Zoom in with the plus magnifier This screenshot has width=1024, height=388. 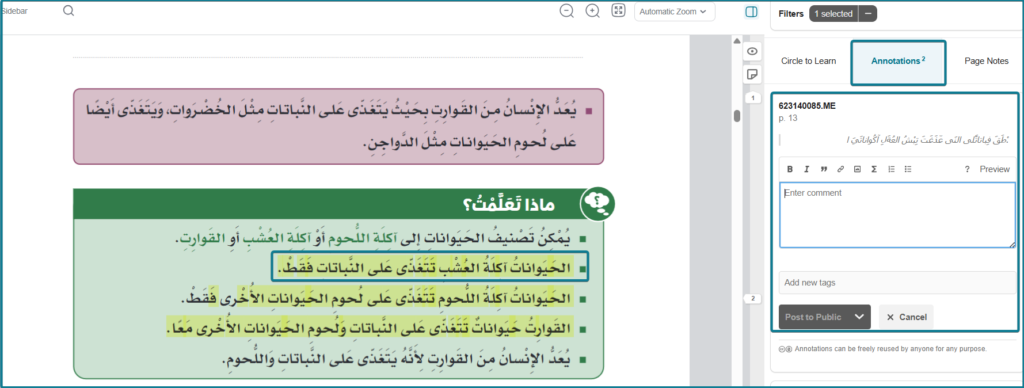coord(592,10)
